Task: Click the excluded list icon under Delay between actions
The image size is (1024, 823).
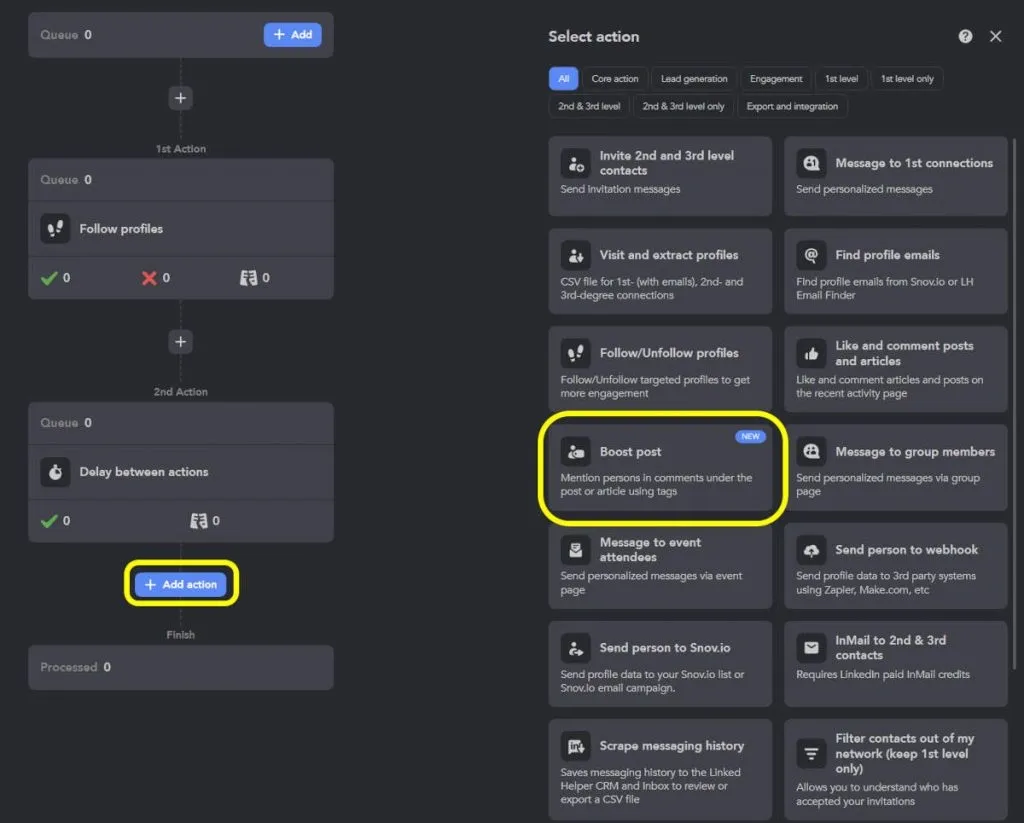Action: pyautogui.click(x=199, y=521)
